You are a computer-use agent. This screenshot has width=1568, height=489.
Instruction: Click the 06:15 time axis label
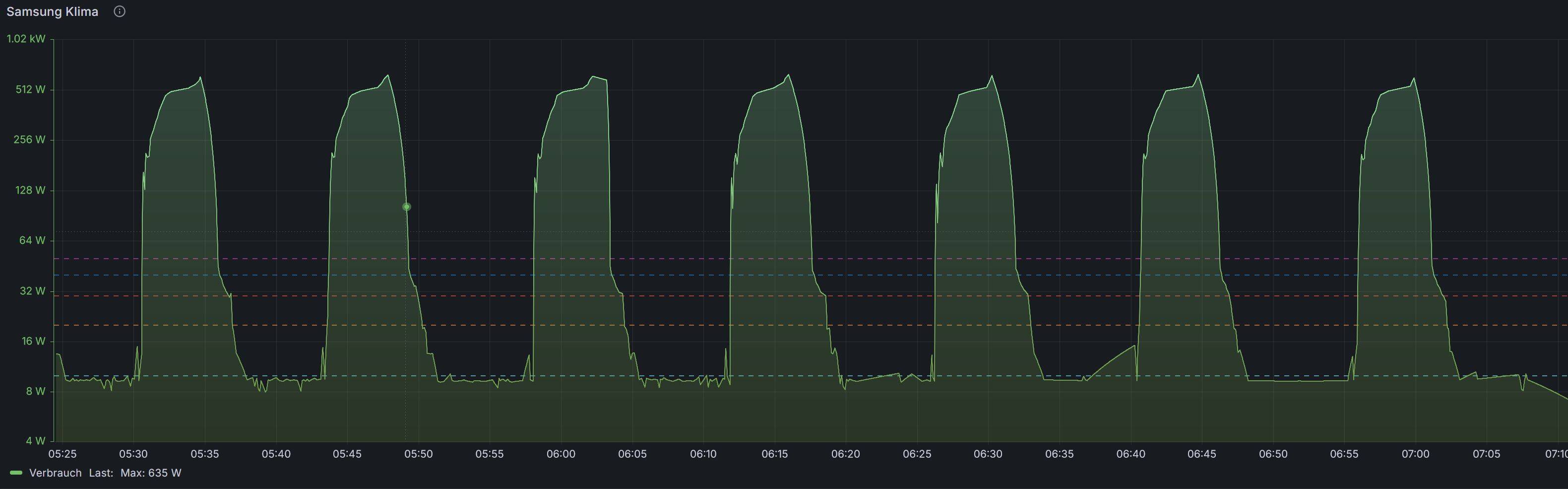click(775, 454)
